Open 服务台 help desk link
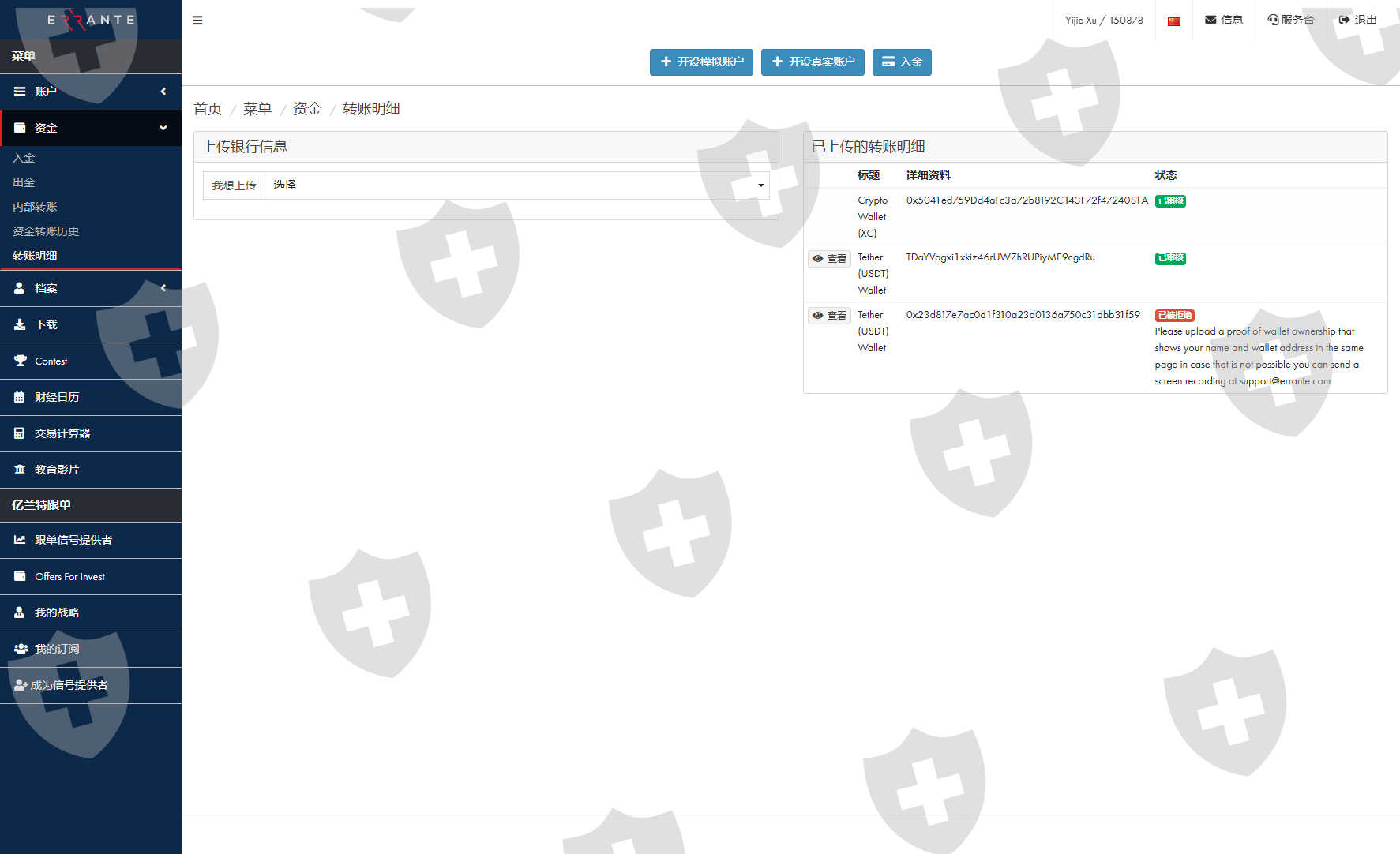The width and height of the screenshot is (1400, 854). (1290, 20)
